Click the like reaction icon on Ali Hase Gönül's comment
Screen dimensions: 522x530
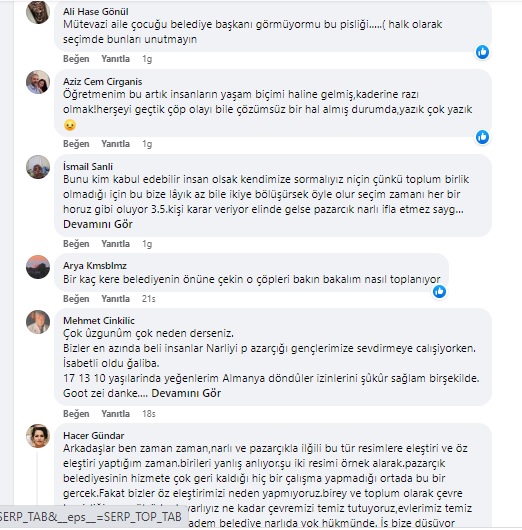[x=482, y=52]
